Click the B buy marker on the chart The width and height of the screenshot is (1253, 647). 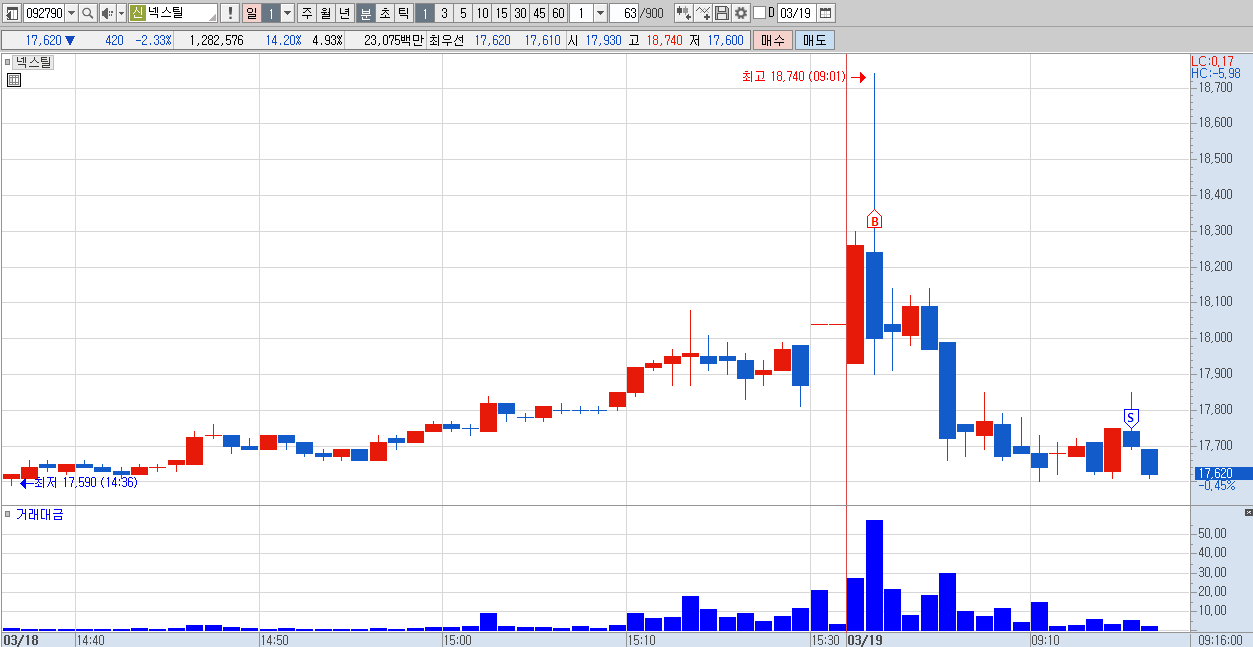tap(874, 220)
